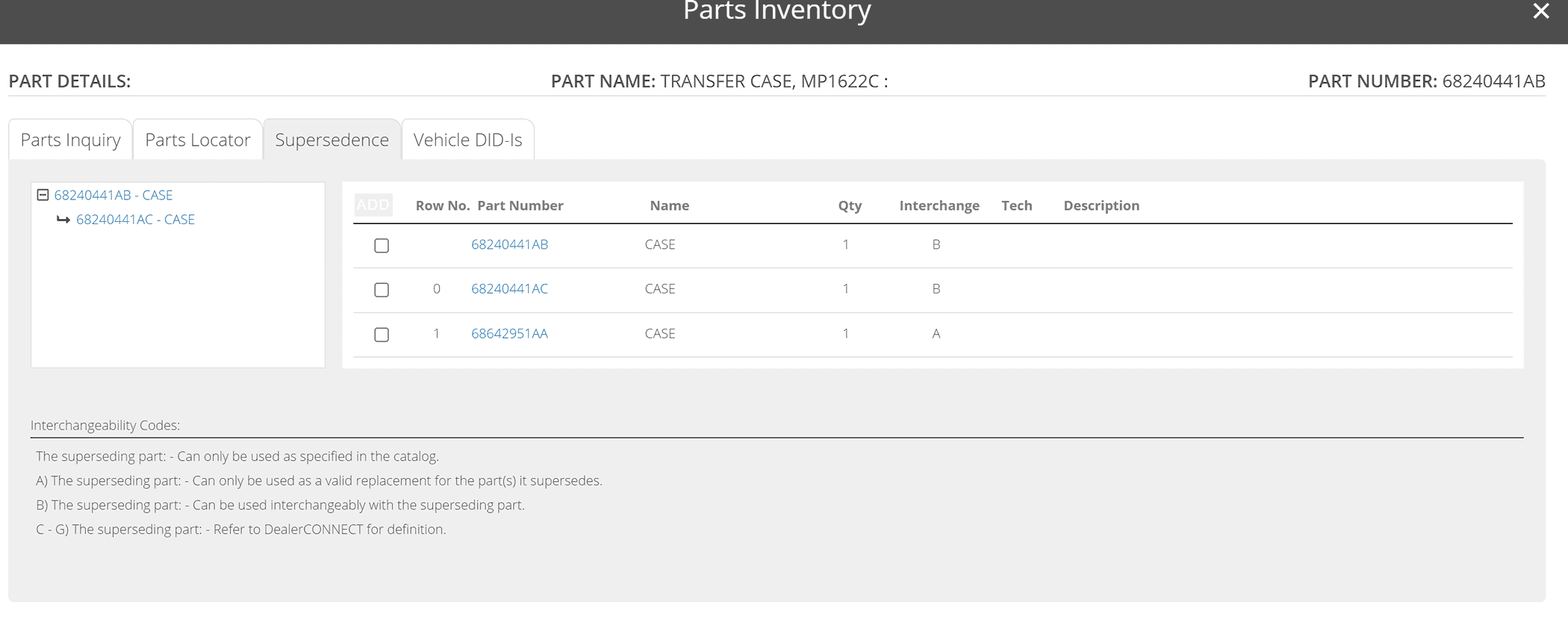Click the C - G) DealerCONNECT definition line
This screenshot has width=1568, height=638.
240,529
